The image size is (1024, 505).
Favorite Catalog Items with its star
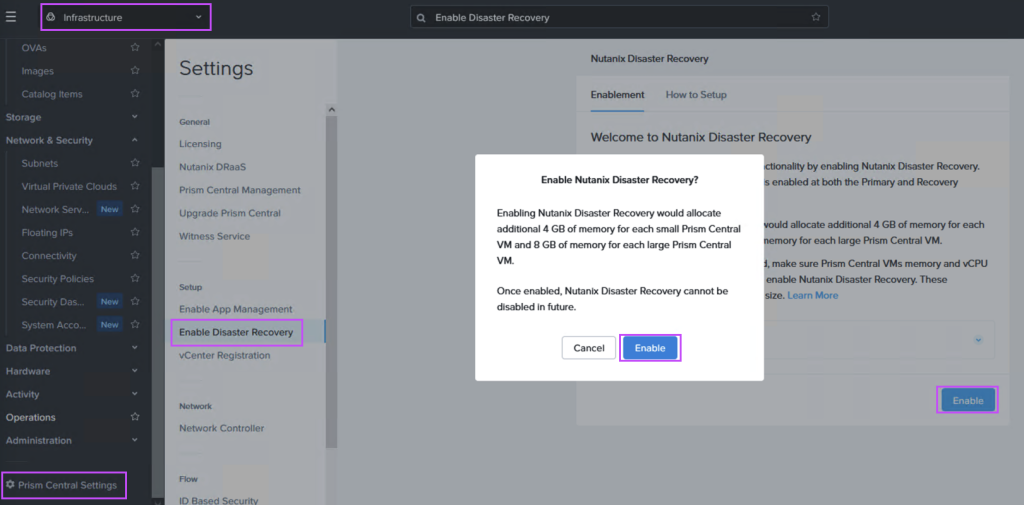pos(135,93)
